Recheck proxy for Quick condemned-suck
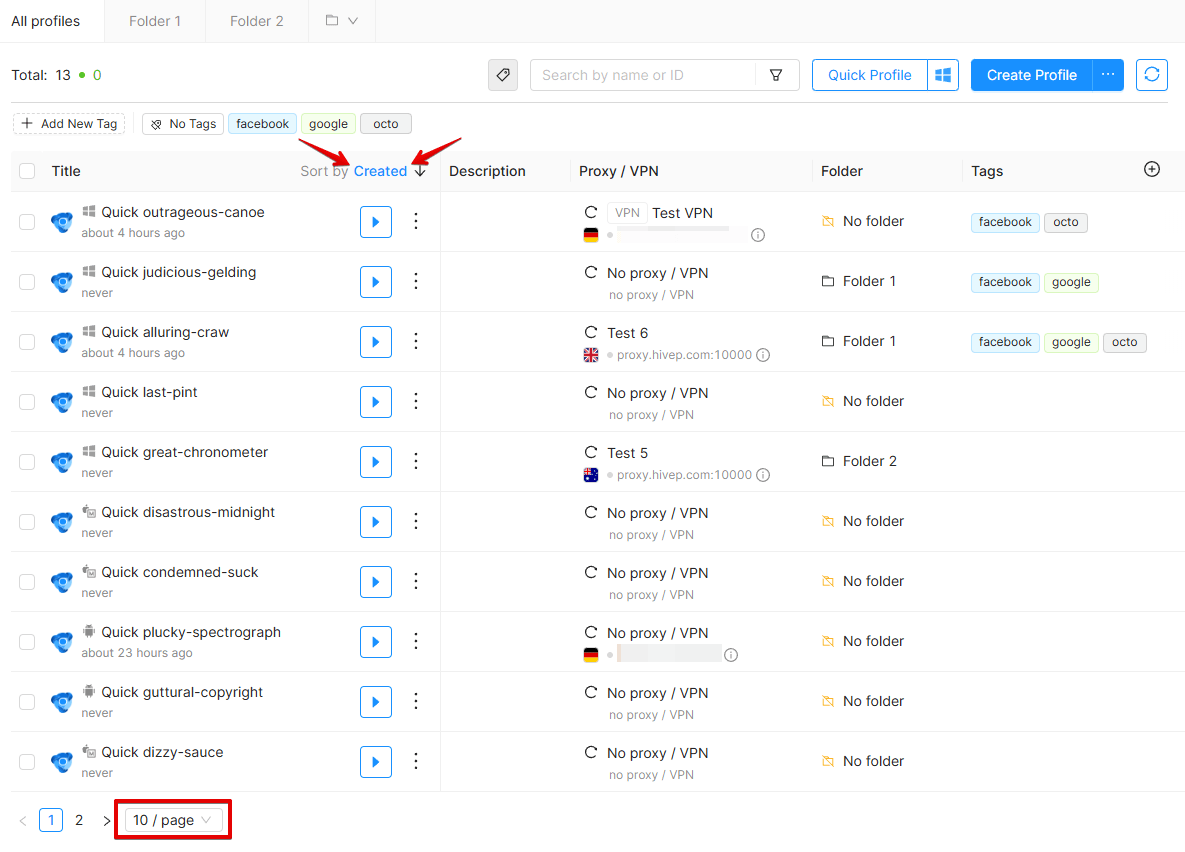 591,572
